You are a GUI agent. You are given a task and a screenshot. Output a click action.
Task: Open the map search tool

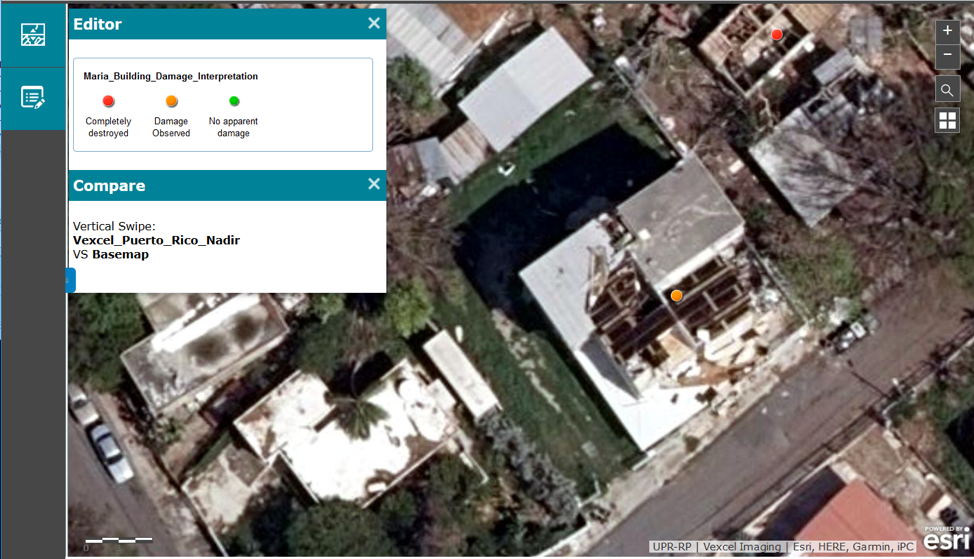[947, 90]
